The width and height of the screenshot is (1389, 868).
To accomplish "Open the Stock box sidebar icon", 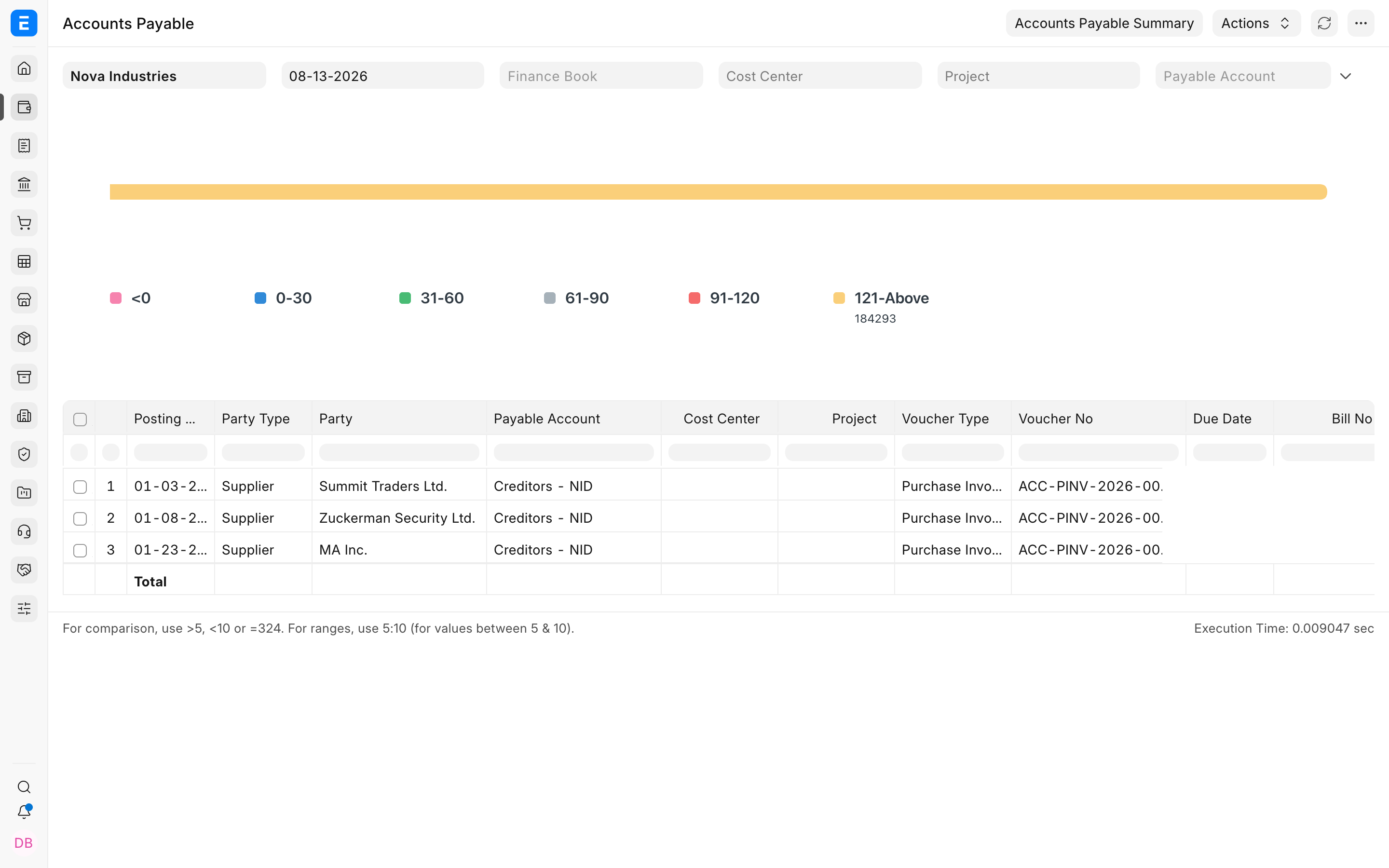I will pyautogui.click(x=24, y=339).
